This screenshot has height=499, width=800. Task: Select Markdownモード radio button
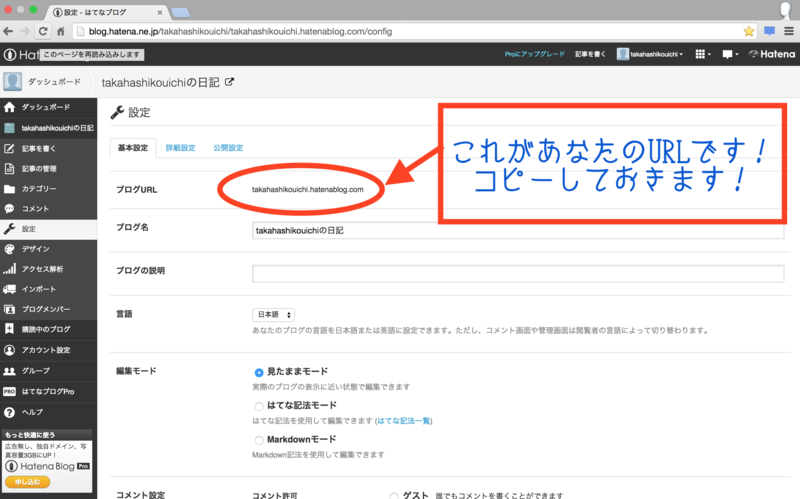[x=259, y=440]
